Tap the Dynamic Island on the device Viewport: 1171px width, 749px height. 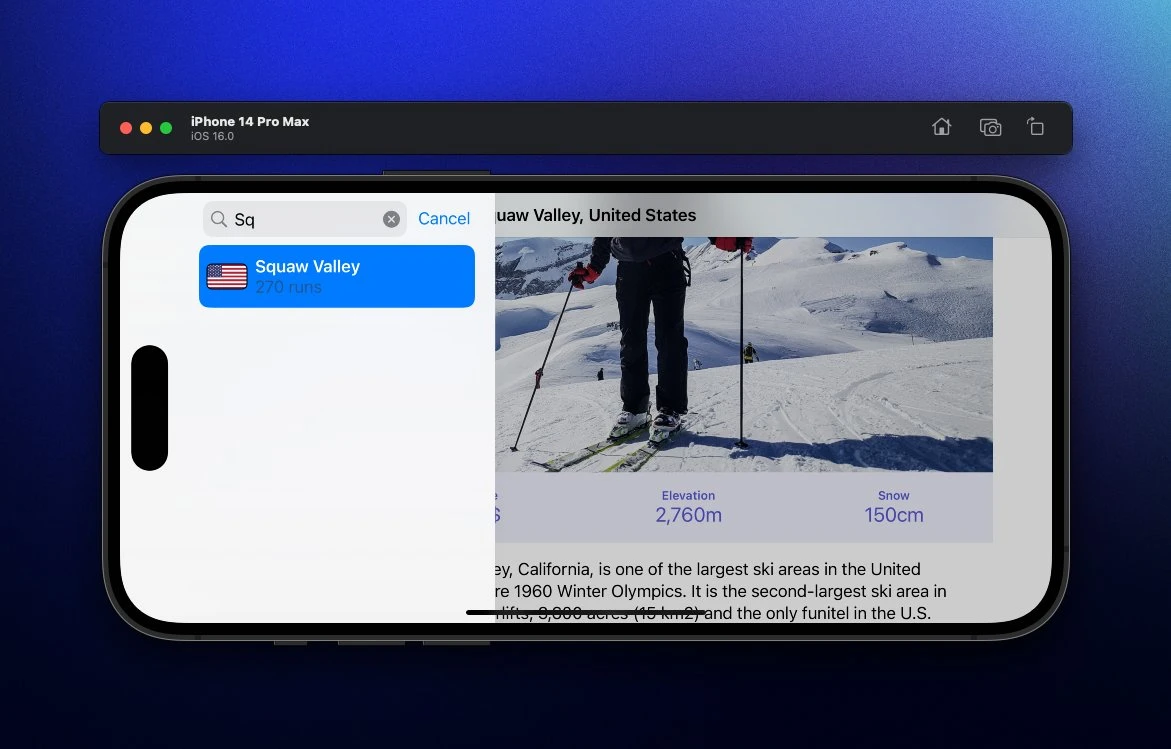tap(150, 408)
